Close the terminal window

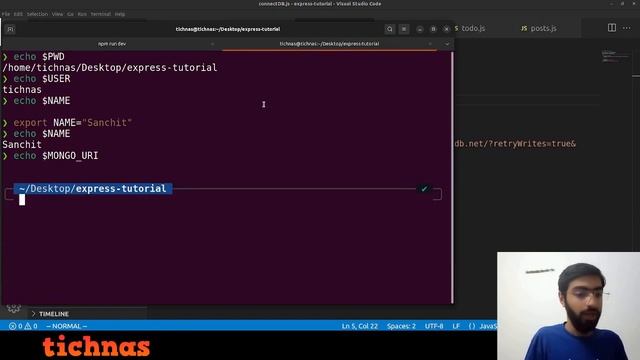point(447,29)
